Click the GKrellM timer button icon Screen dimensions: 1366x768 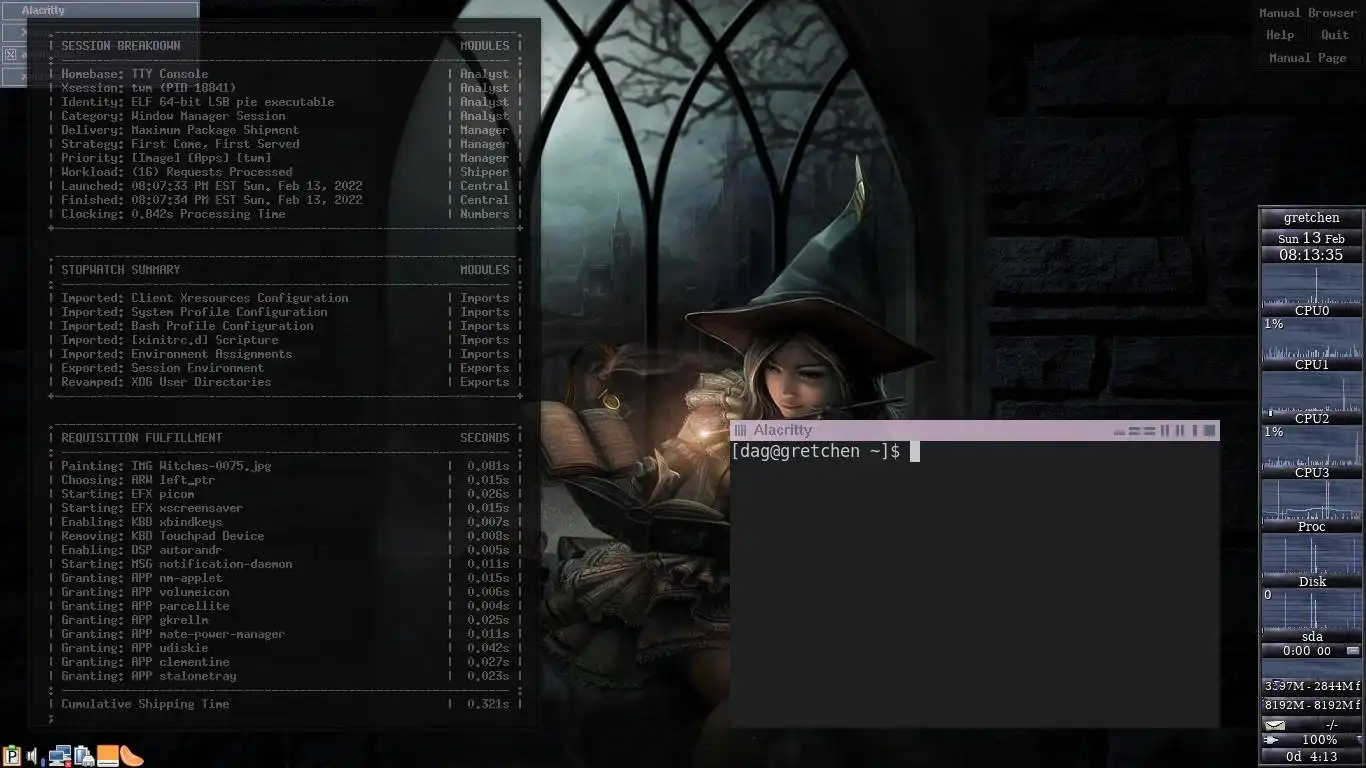1353,651
